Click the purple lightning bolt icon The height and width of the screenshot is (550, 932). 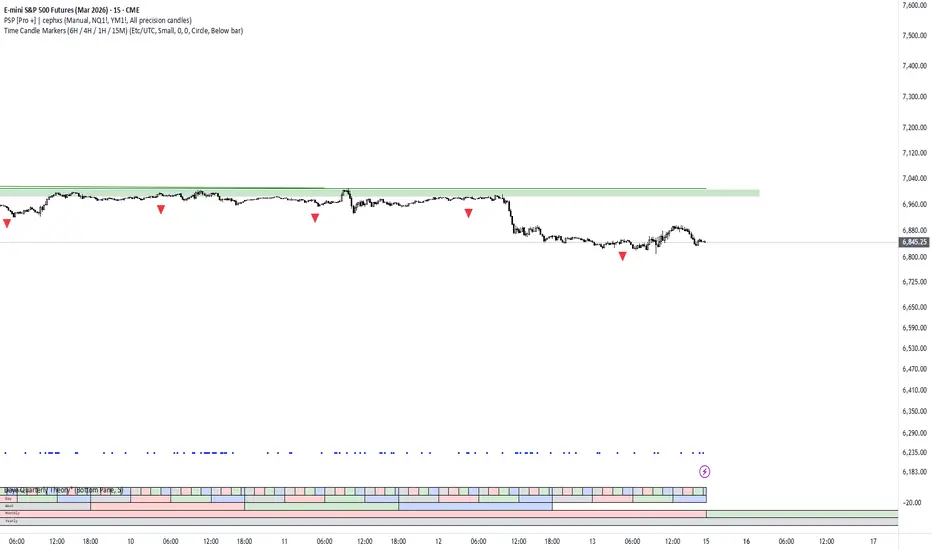(x=704, y=472)
